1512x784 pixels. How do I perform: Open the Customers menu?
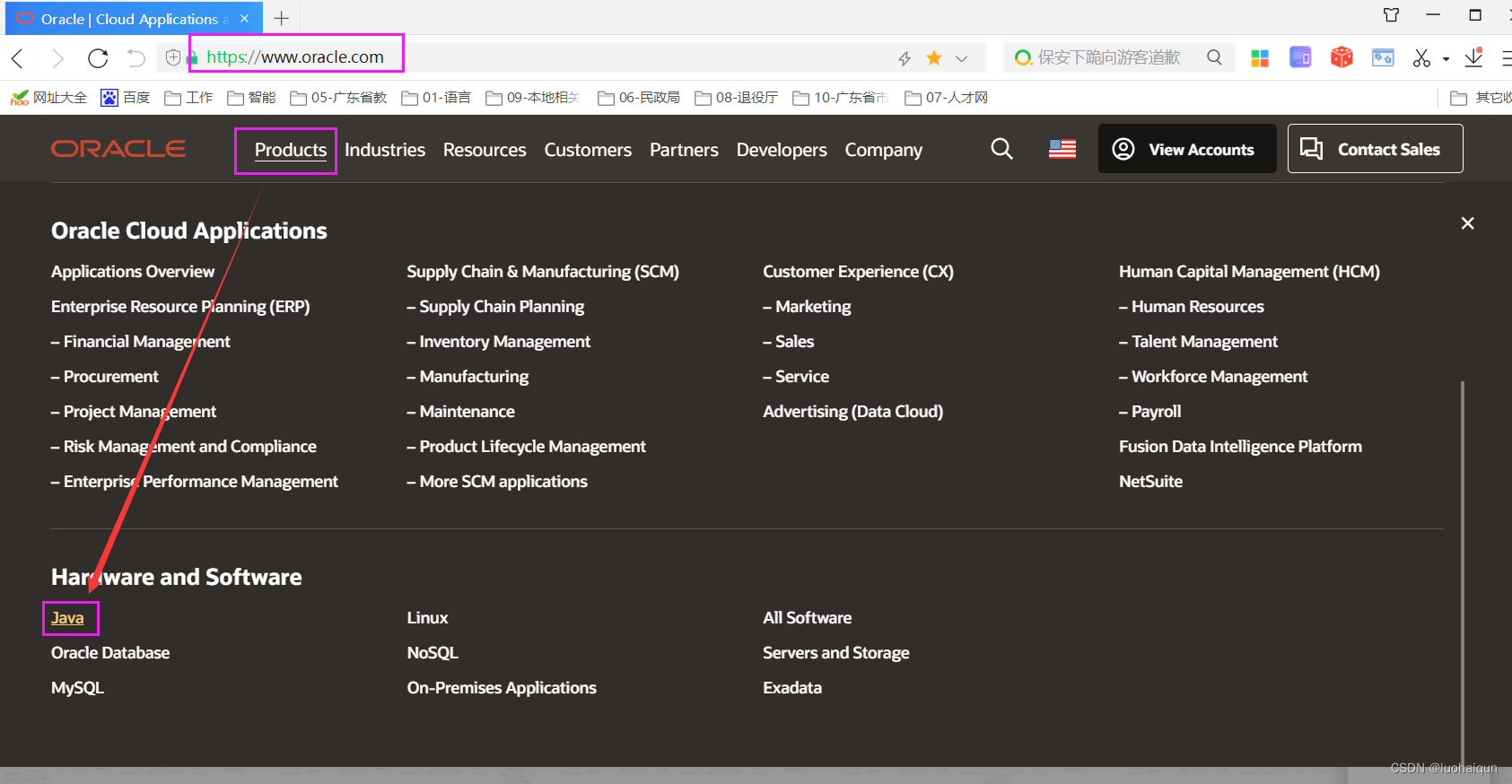pos(588,150)
